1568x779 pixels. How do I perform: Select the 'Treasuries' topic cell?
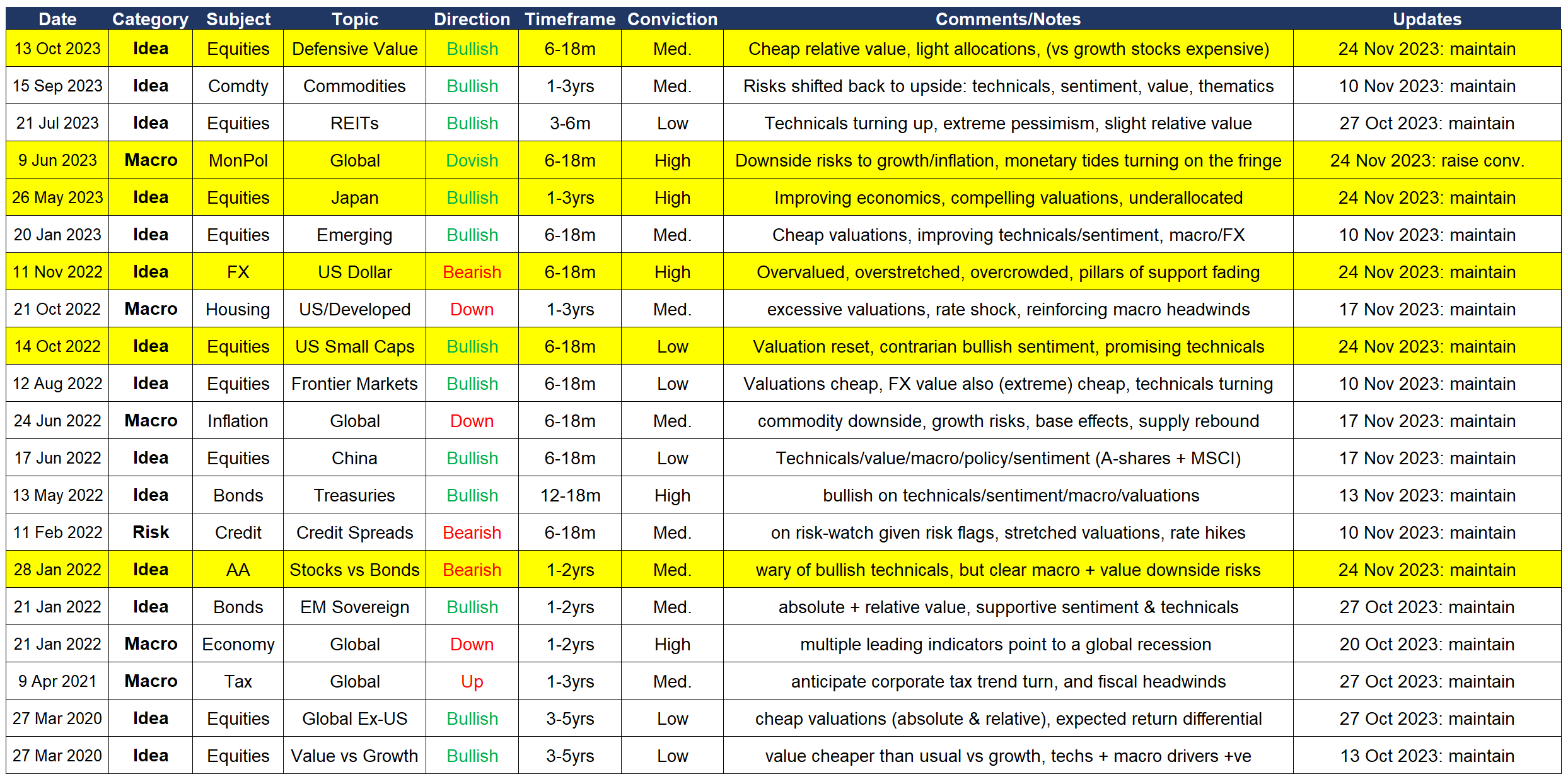tap(354, 495)
